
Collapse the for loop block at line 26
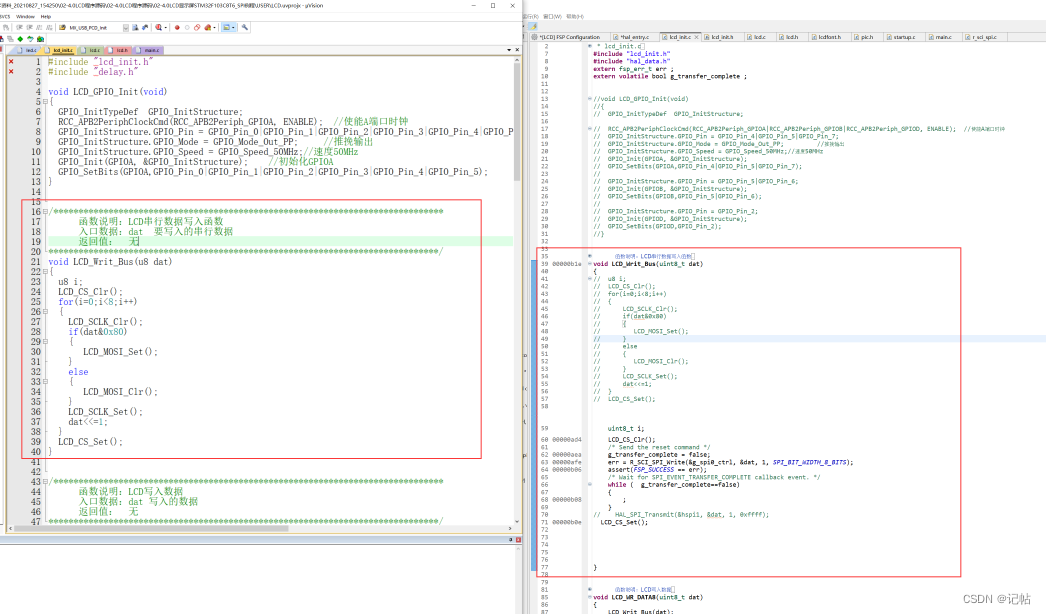click(45, 312)
